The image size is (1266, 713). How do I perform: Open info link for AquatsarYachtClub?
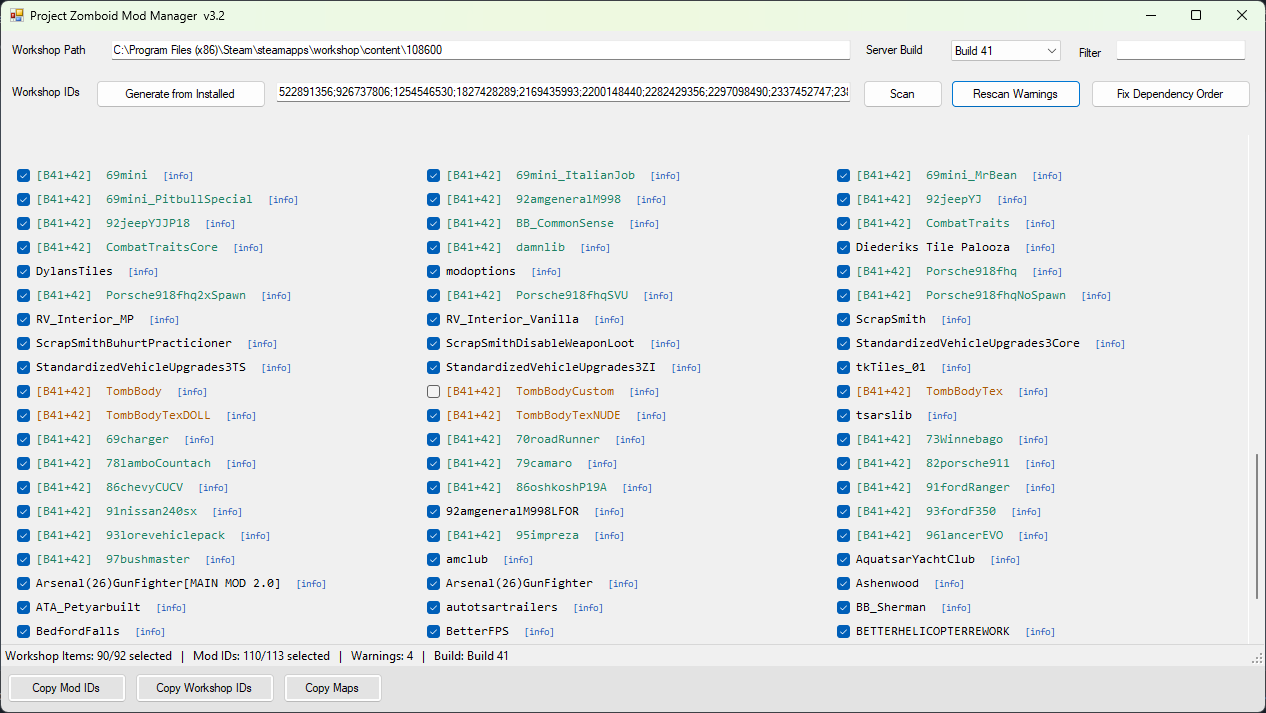pyautogui.click(x=1005, y=560)
